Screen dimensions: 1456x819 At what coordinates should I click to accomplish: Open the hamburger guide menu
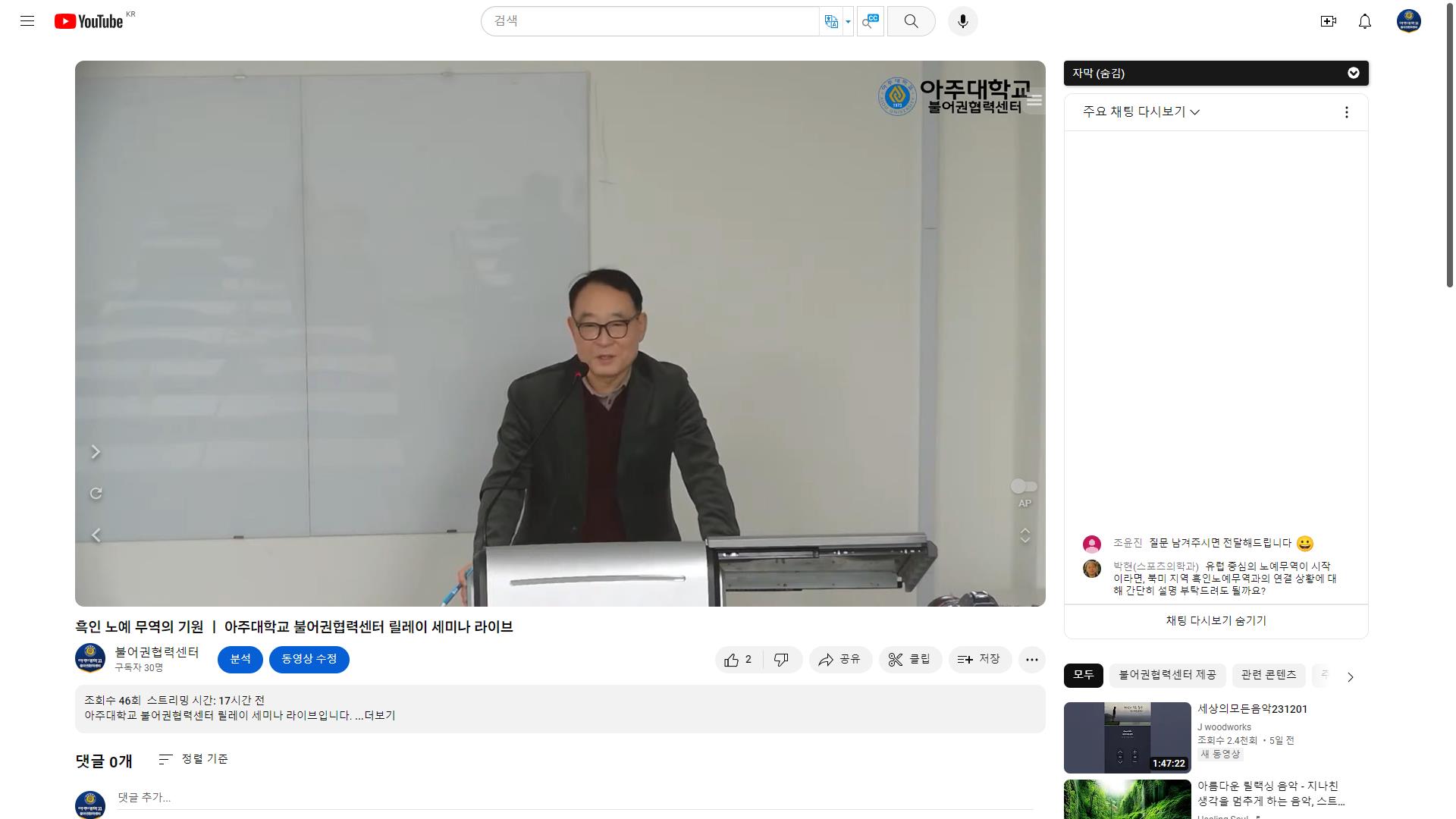[x=27, y=21]
